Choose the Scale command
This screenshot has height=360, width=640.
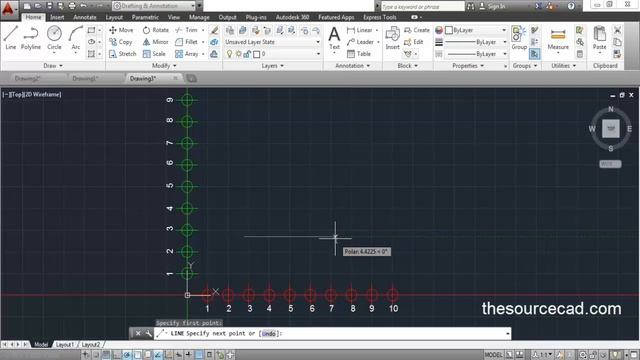[154, 53]
